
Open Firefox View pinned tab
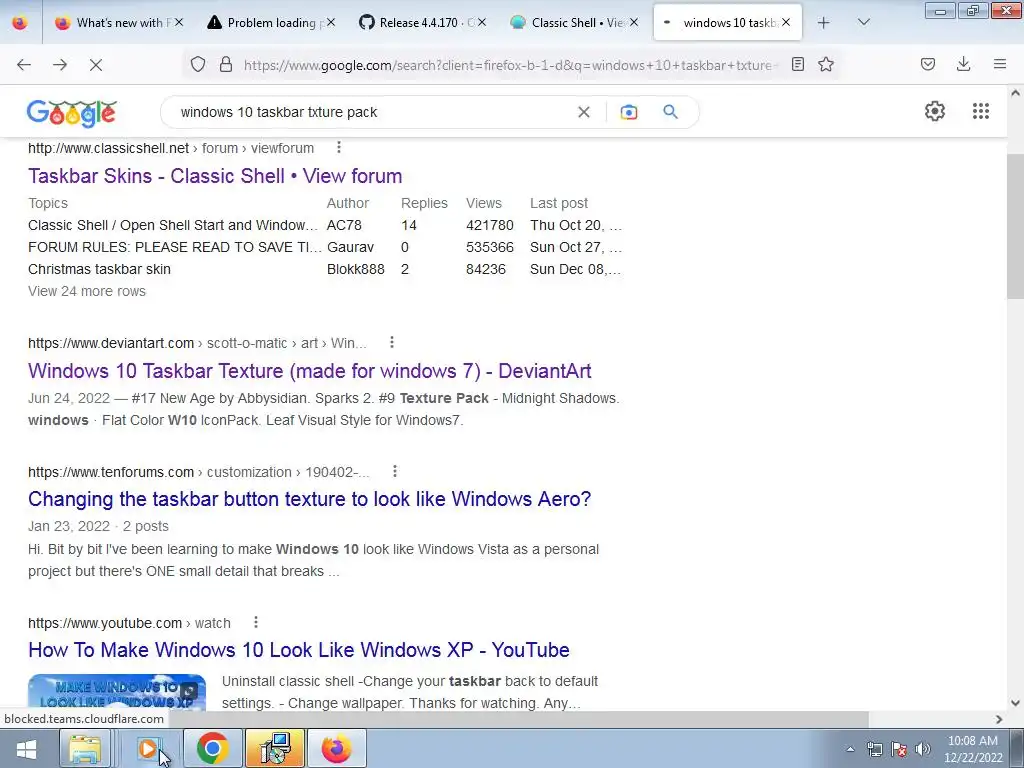click(20, 23)
